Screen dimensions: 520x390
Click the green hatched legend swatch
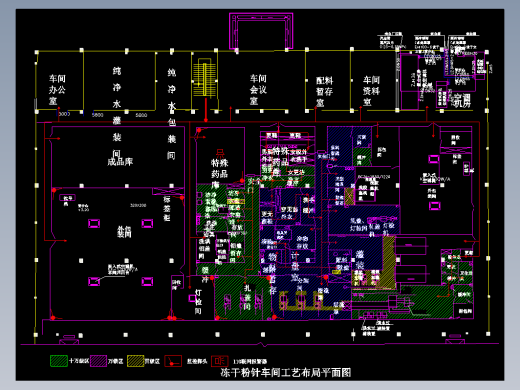pos(59,361)
